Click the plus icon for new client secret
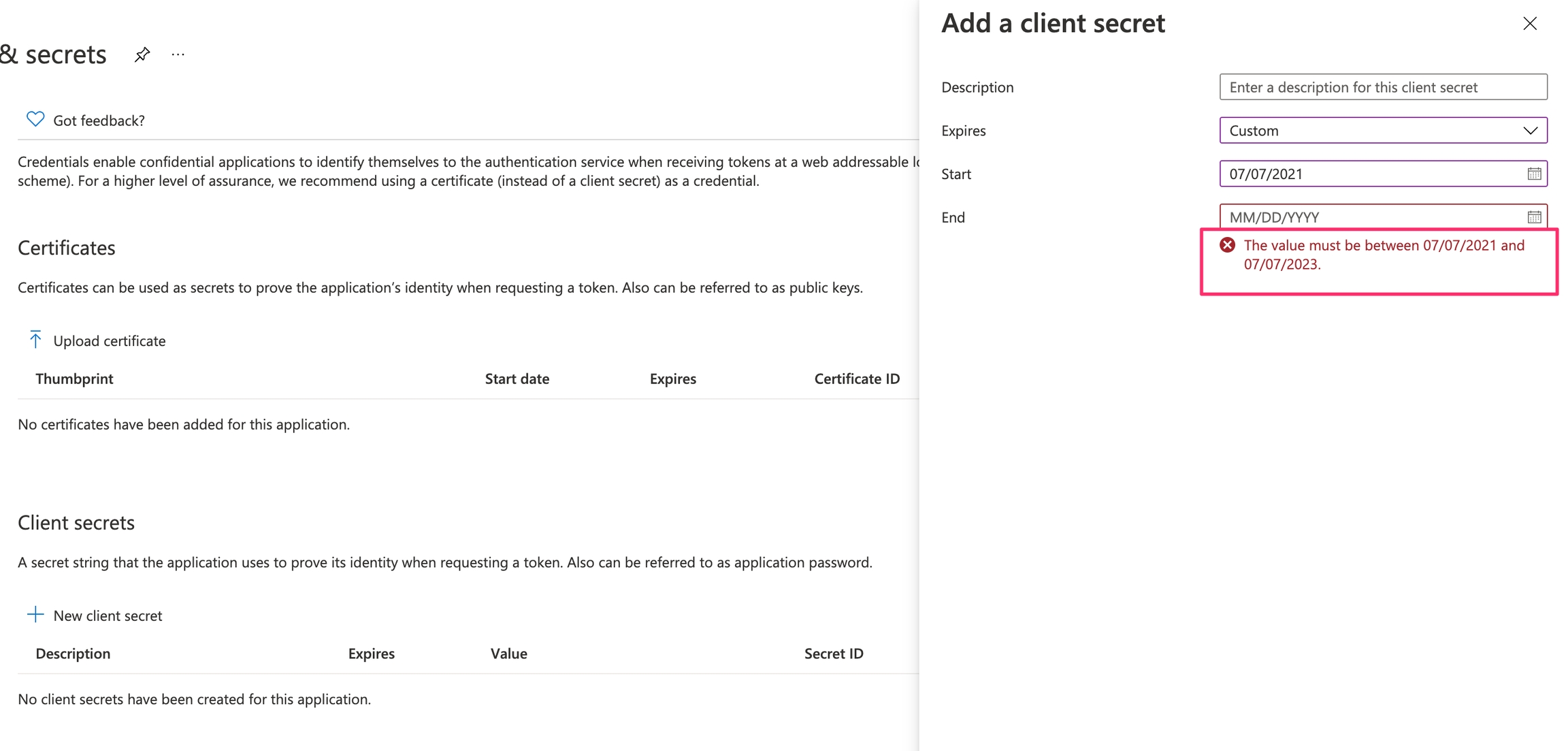The image size is (1568, 751). (x=35, y=615)
